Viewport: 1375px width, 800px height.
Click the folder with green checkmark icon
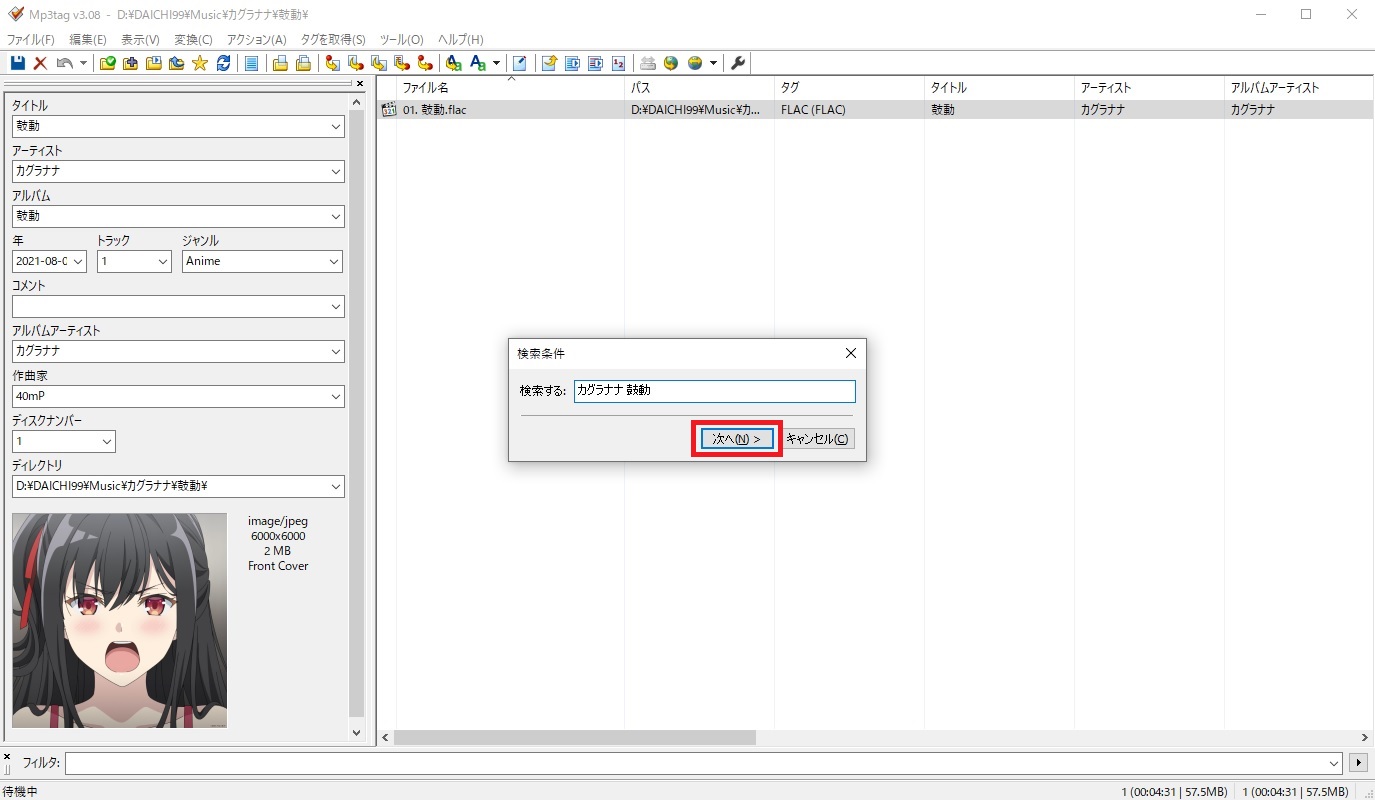coord(108,63)
